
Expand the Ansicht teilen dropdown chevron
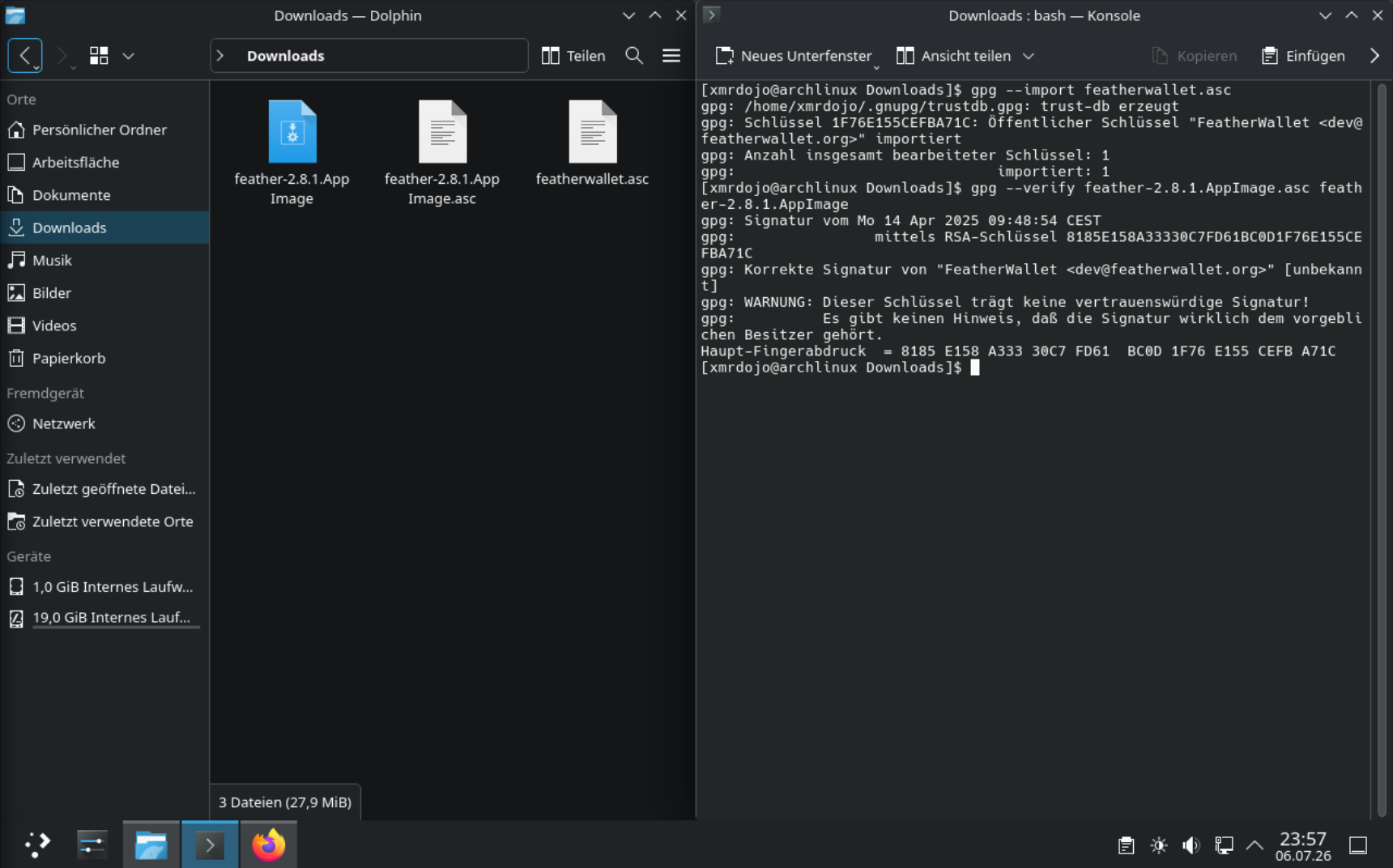coord(1028,56)
